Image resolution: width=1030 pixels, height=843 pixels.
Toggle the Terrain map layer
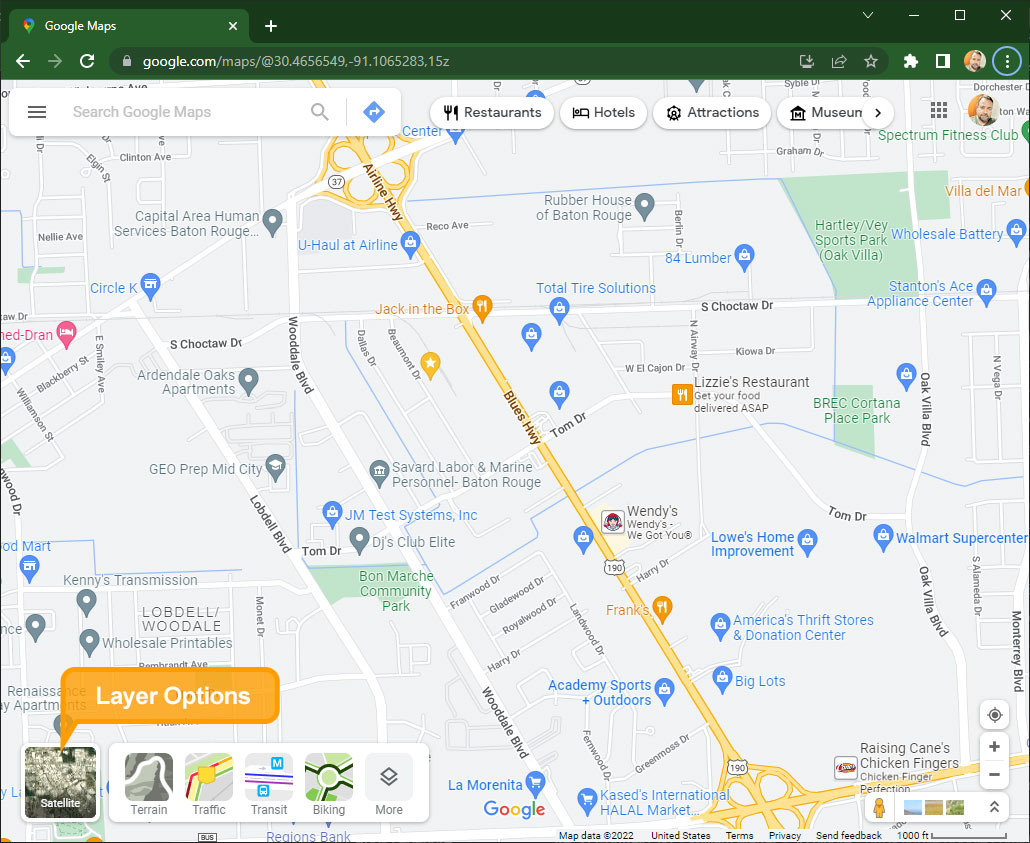click(x=149, y=785)
